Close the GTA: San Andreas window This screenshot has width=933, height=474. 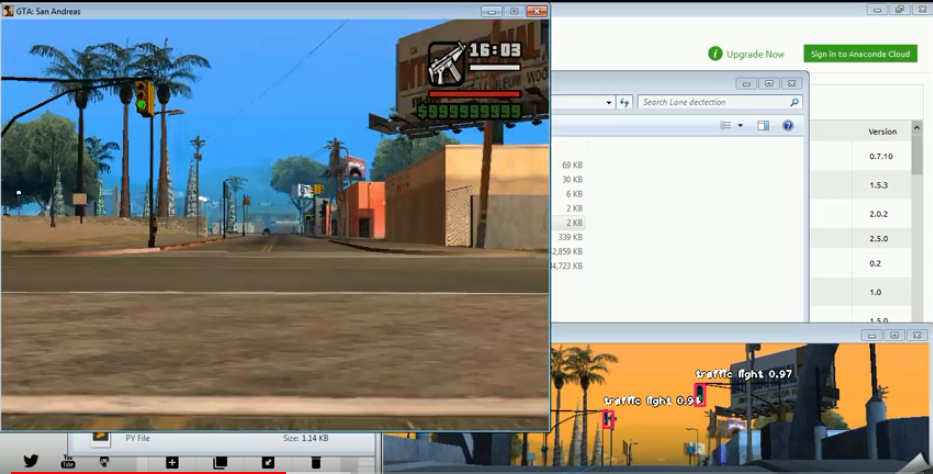pyautogui.click(x=537, y=11)
